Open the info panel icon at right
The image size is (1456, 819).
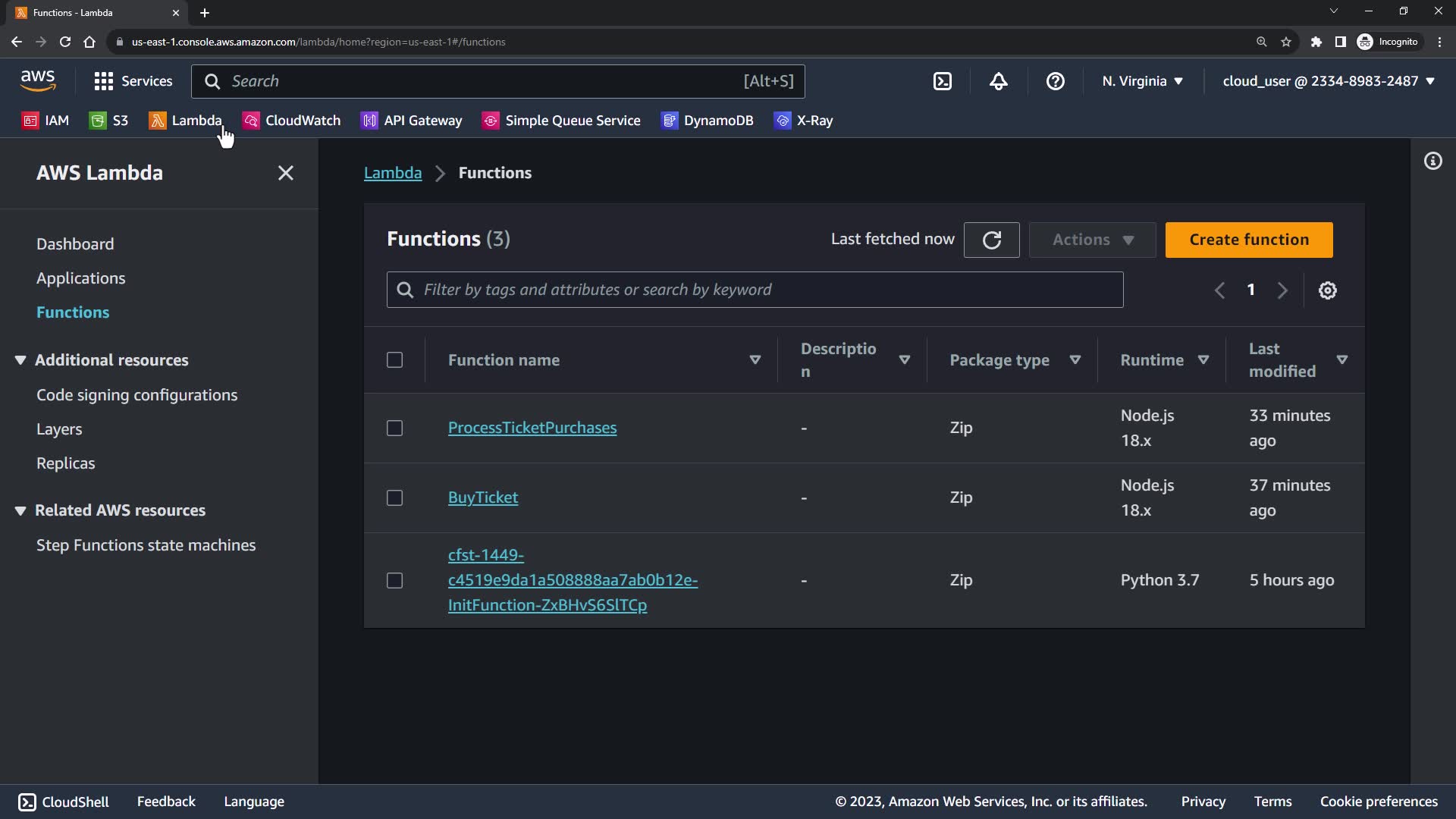pos(1432,161)
